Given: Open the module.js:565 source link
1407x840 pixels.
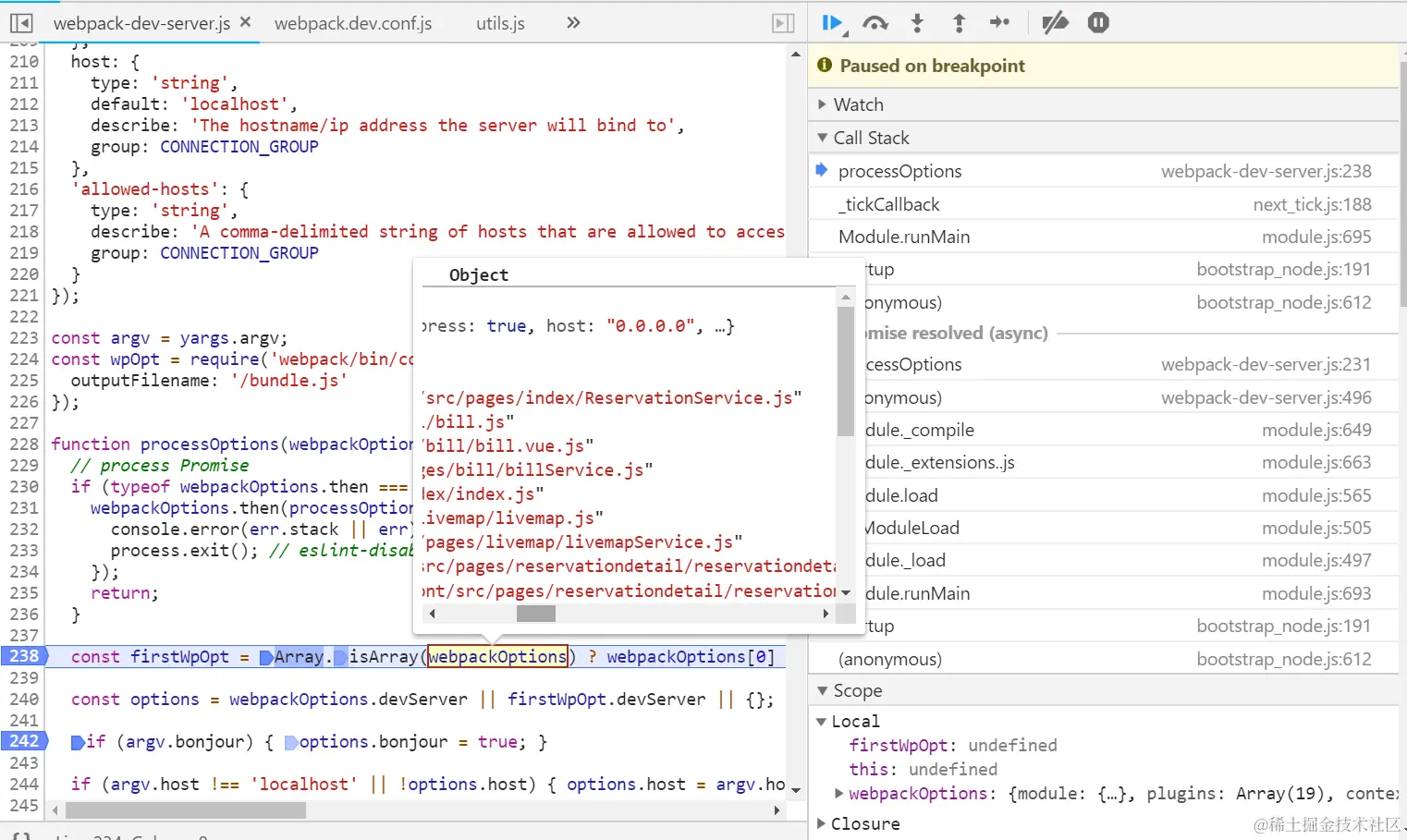Looking at the screenshot, I should (x=1316, y=495).
